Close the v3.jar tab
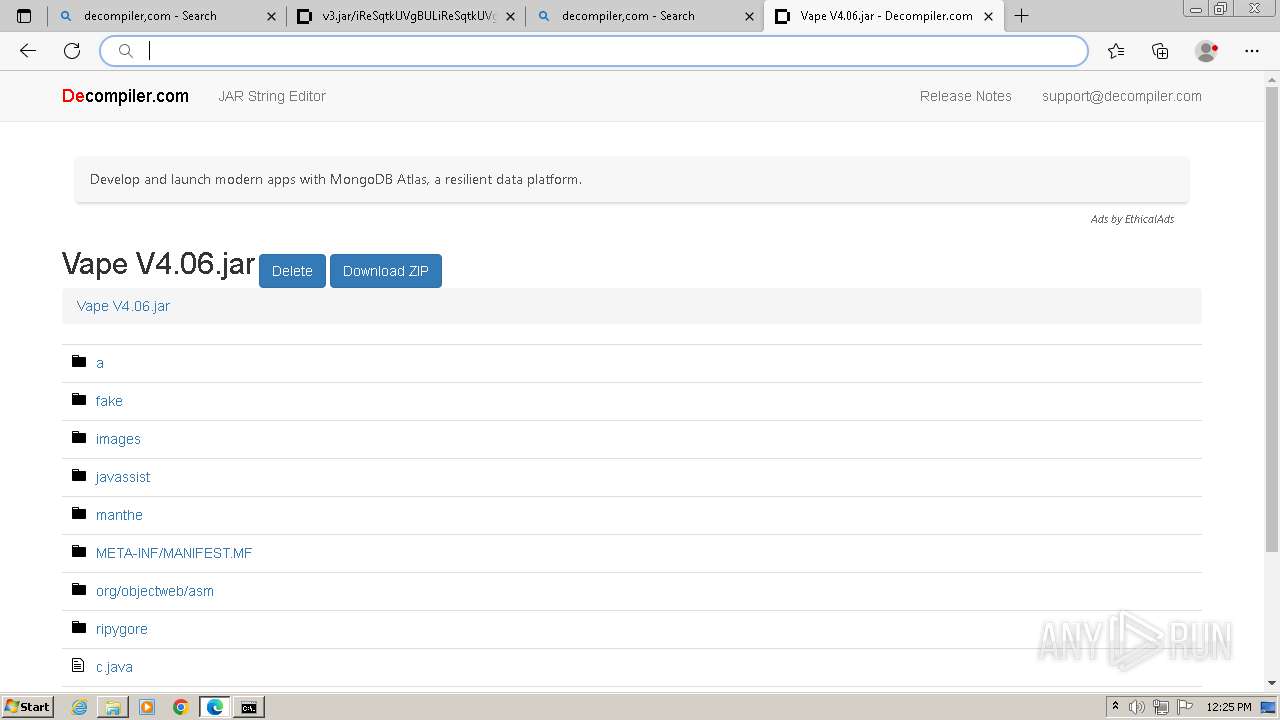Image resolution: width=1280 pixels, height=720 pixels. tap(510, 16)
